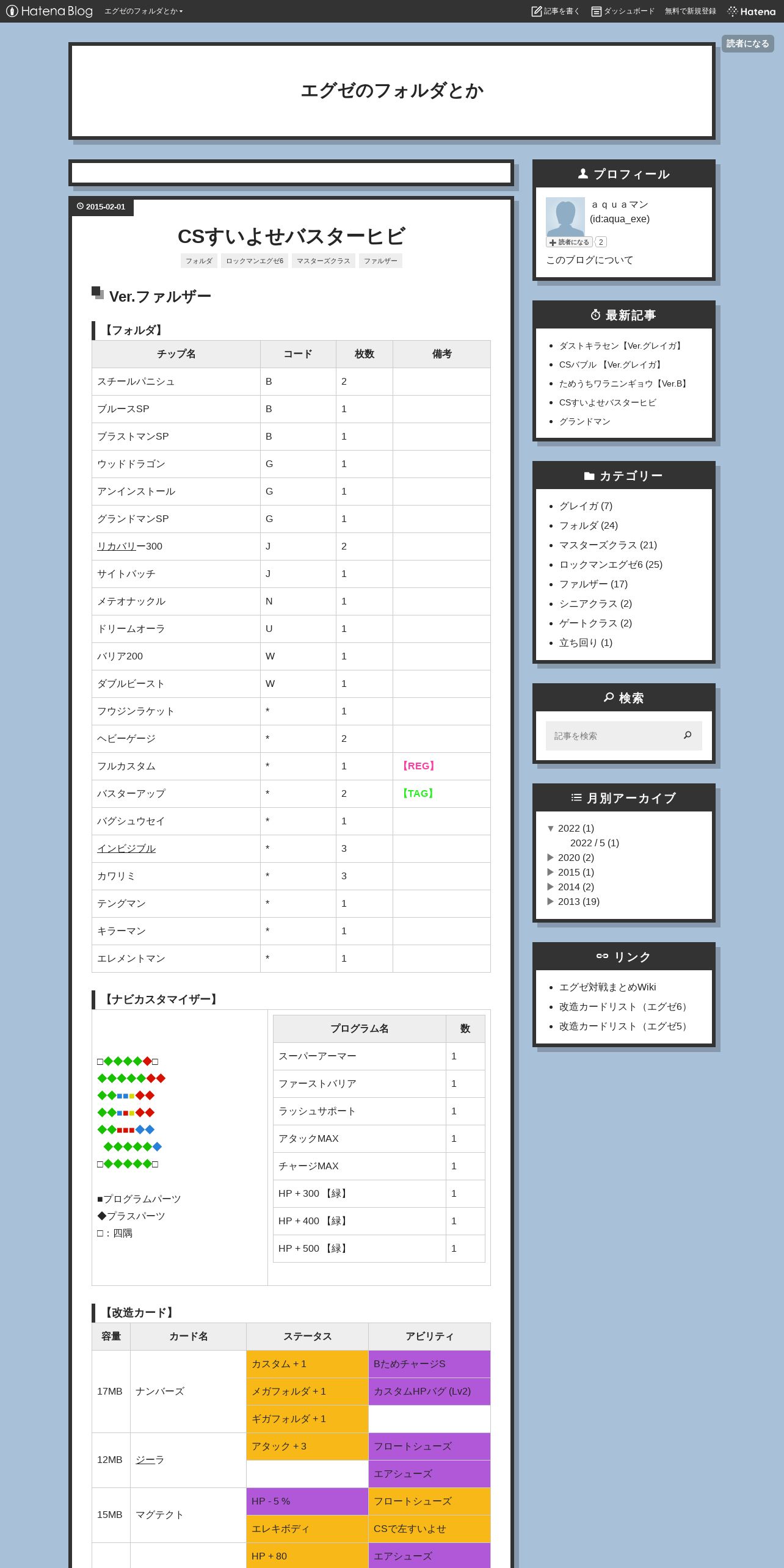Open category 立ち回り (1)

pyautogui.click(x=586, y=643)
